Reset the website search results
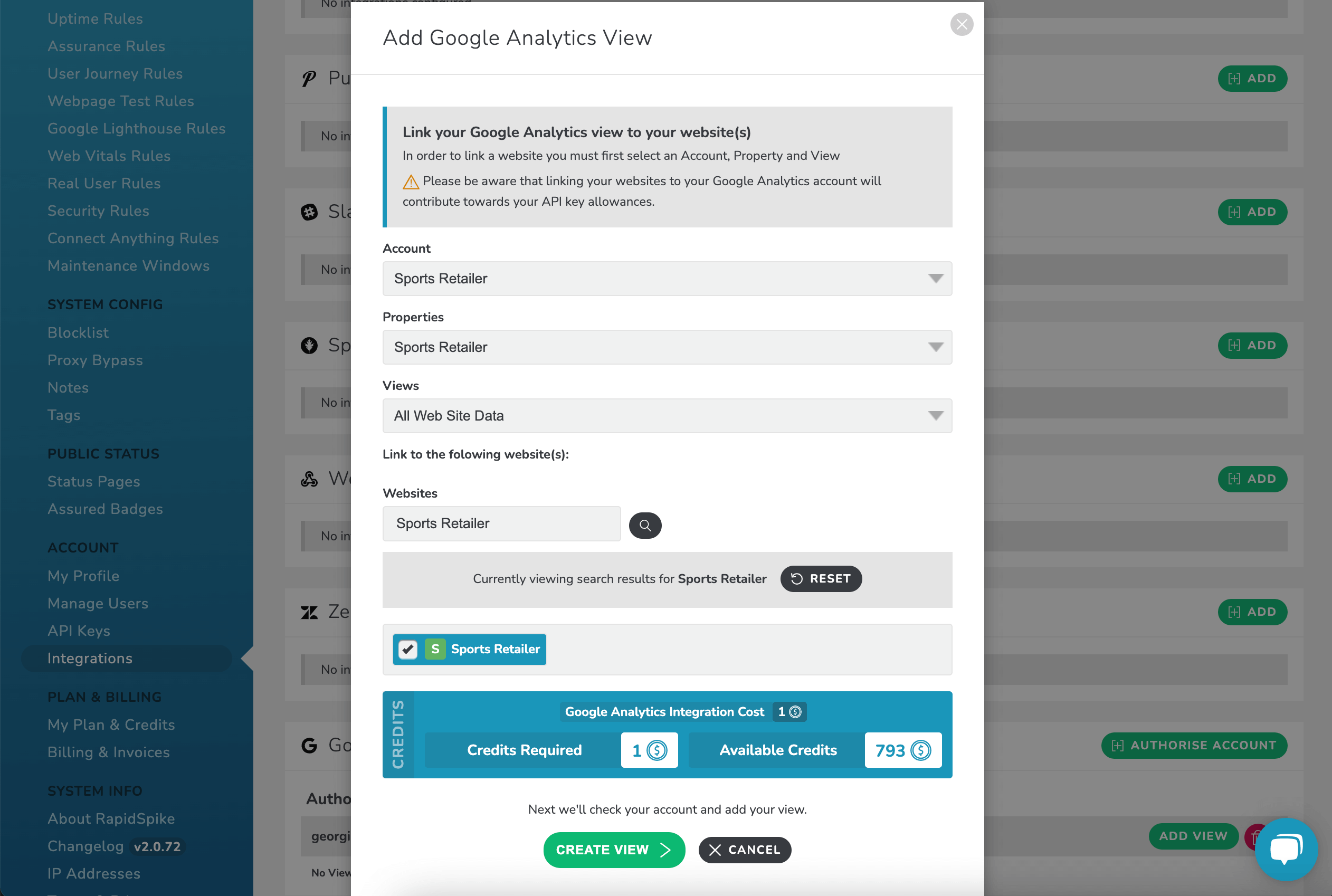Screen dimensions: 1332x896 [x=821, y=579]
